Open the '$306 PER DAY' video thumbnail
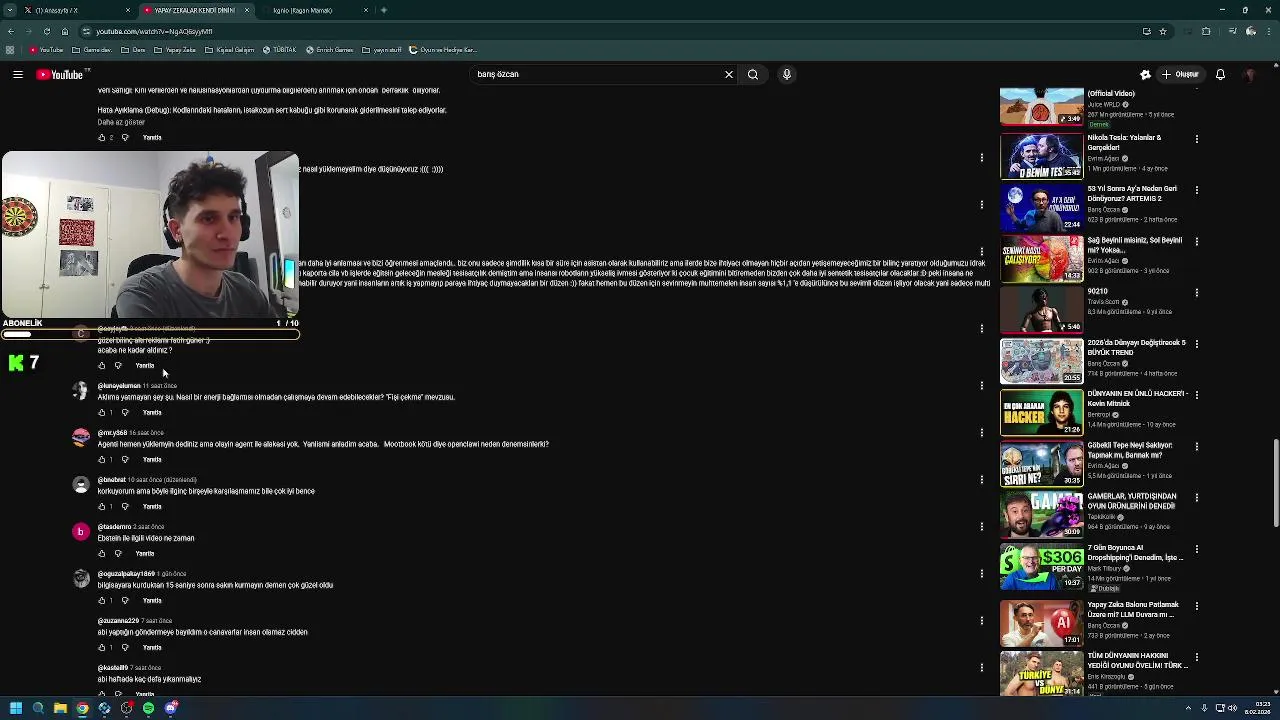1280x720 pixels. pos(1041,566)
